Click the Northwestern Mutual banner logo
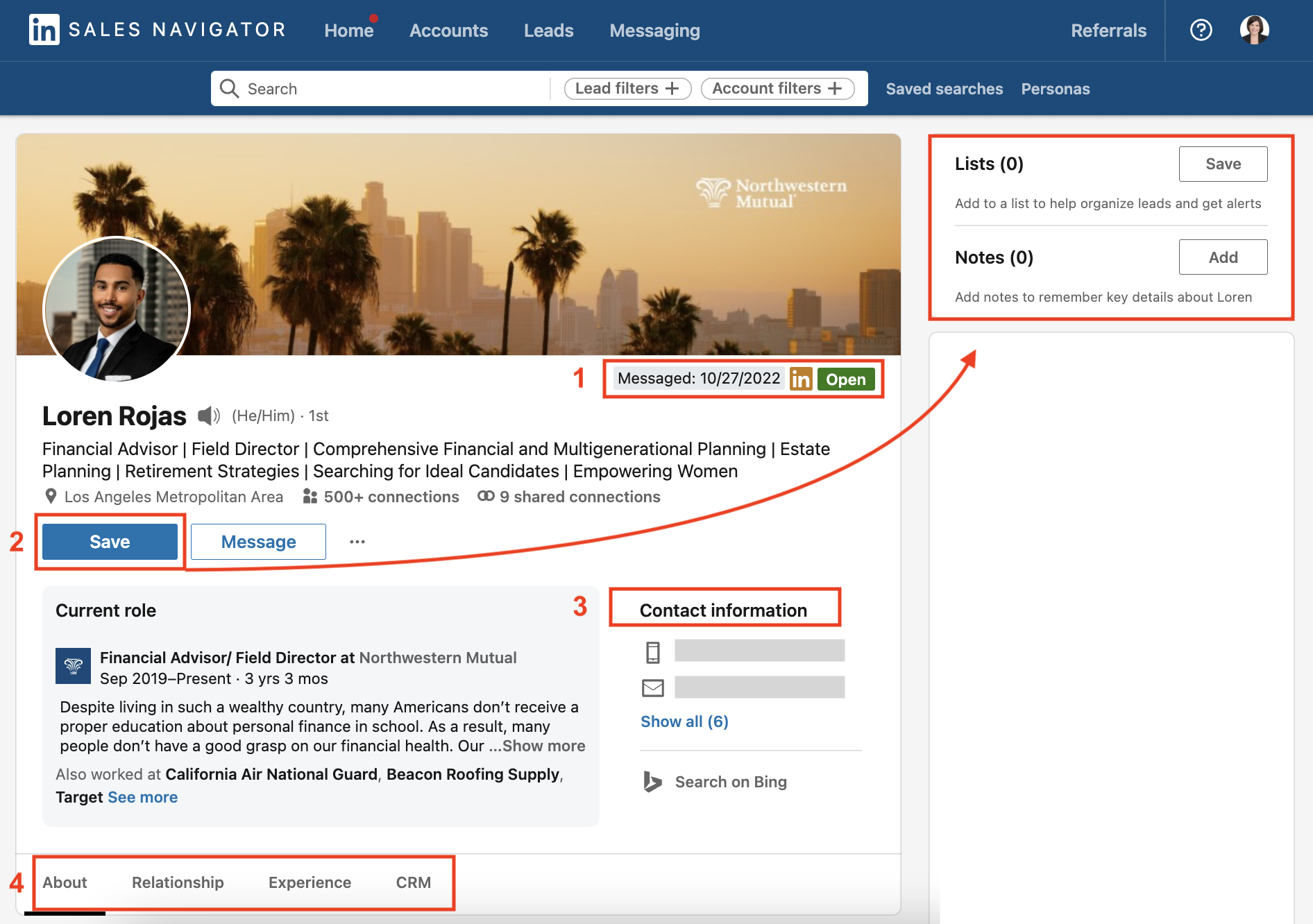 coord(771,193)
